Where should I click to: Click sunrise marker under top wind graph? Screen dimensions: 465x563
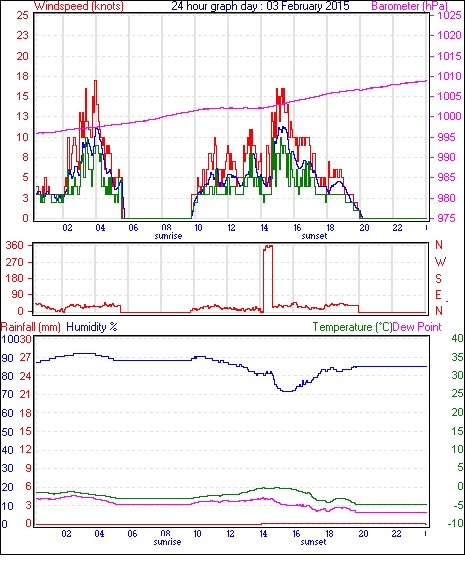[168, 236]
